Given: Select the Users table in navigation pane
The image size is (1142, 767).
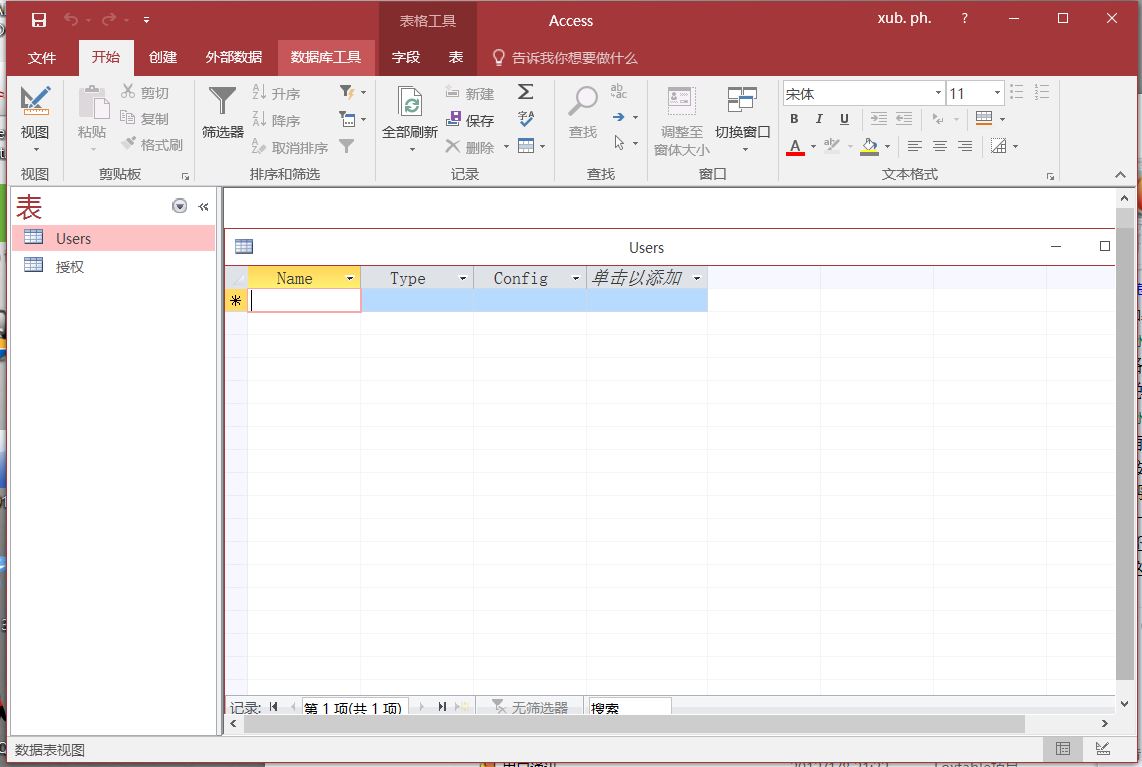Looking at the screenshot, I should click(x=114, y=238).
